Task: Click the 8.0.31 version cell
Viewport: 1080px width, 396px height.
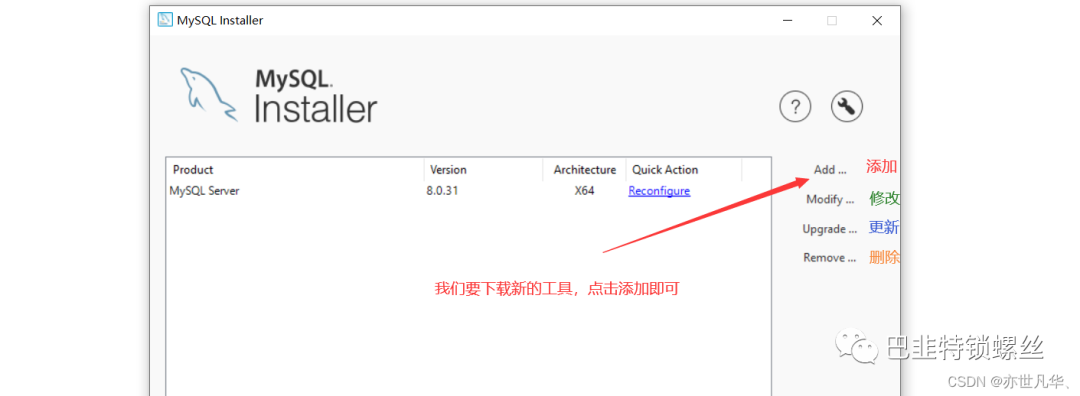Action: click(442, 191)
